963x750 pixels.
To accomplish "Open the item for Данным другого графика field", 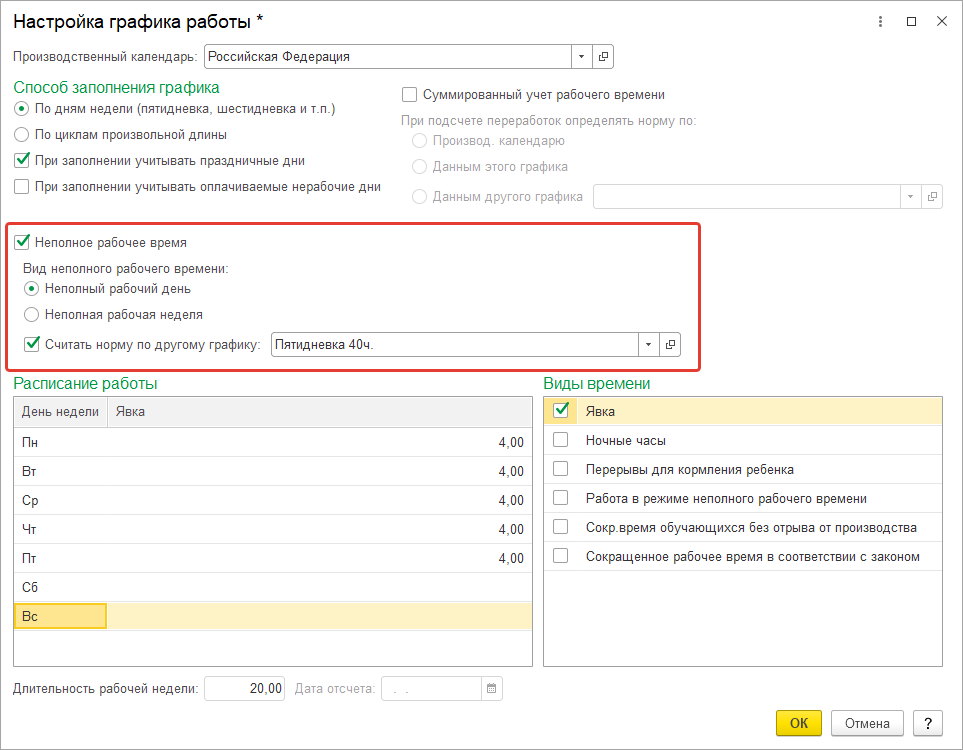I will click(932, 196).
